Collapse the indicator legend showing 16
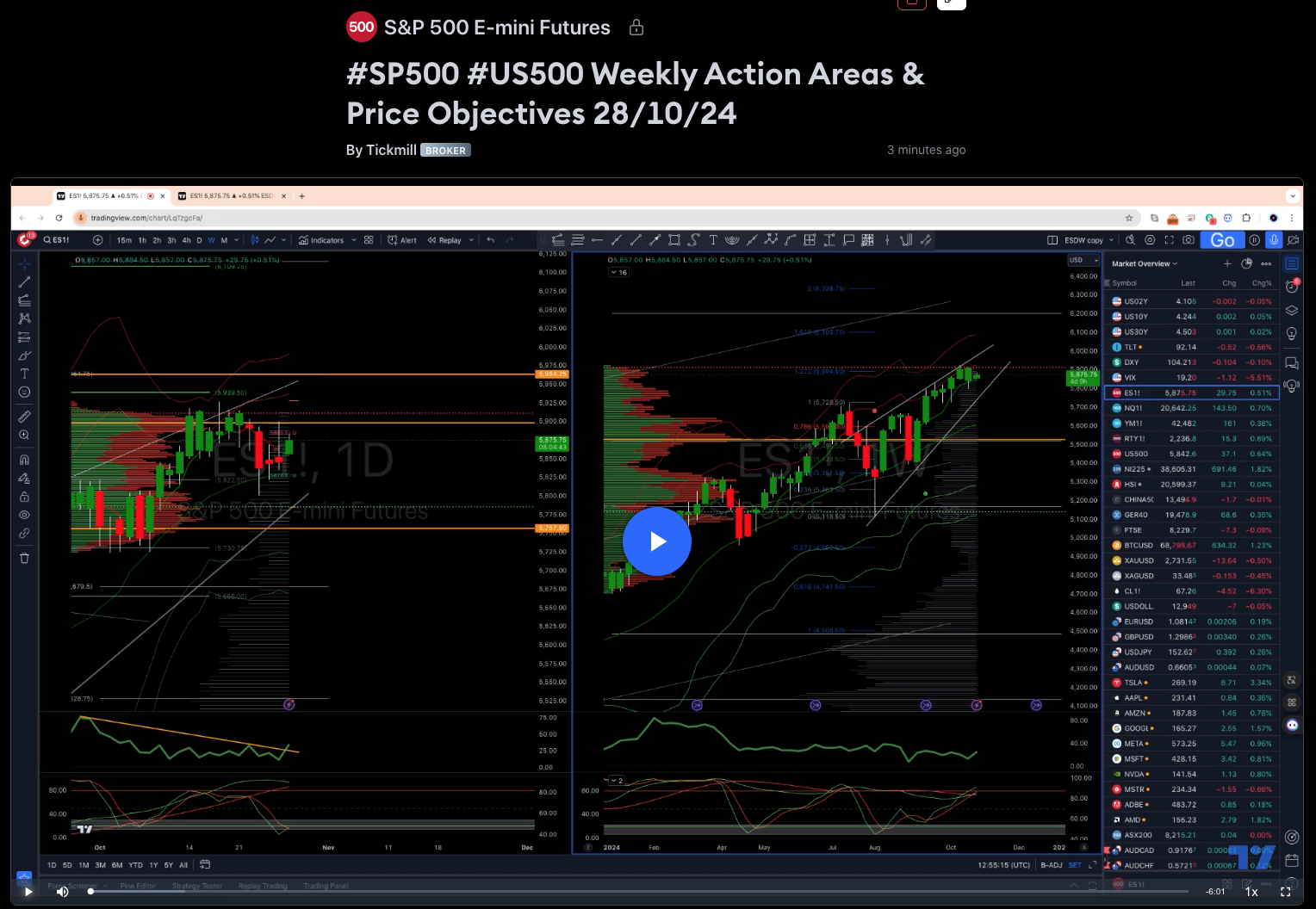 [x=619, y=272]
